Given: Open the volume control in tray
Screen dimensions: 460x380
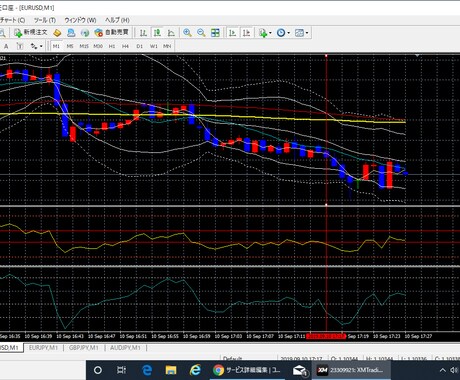Looking at the screenshot, I should click(454, 370).
